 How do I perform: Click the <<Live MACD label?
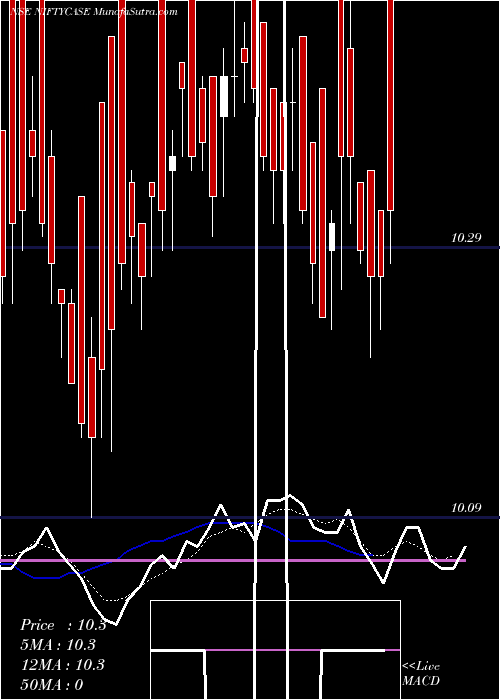click(x=421, y=674)
